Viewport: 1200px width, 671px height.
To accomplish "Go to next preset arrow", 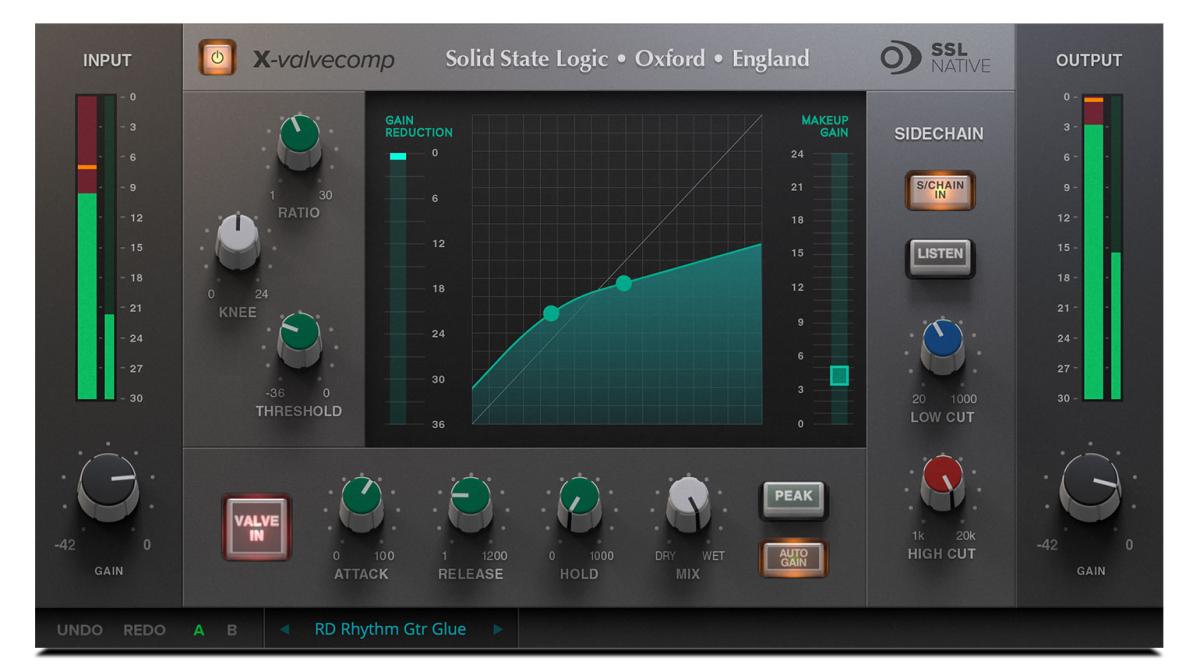I will coord(498,630).
